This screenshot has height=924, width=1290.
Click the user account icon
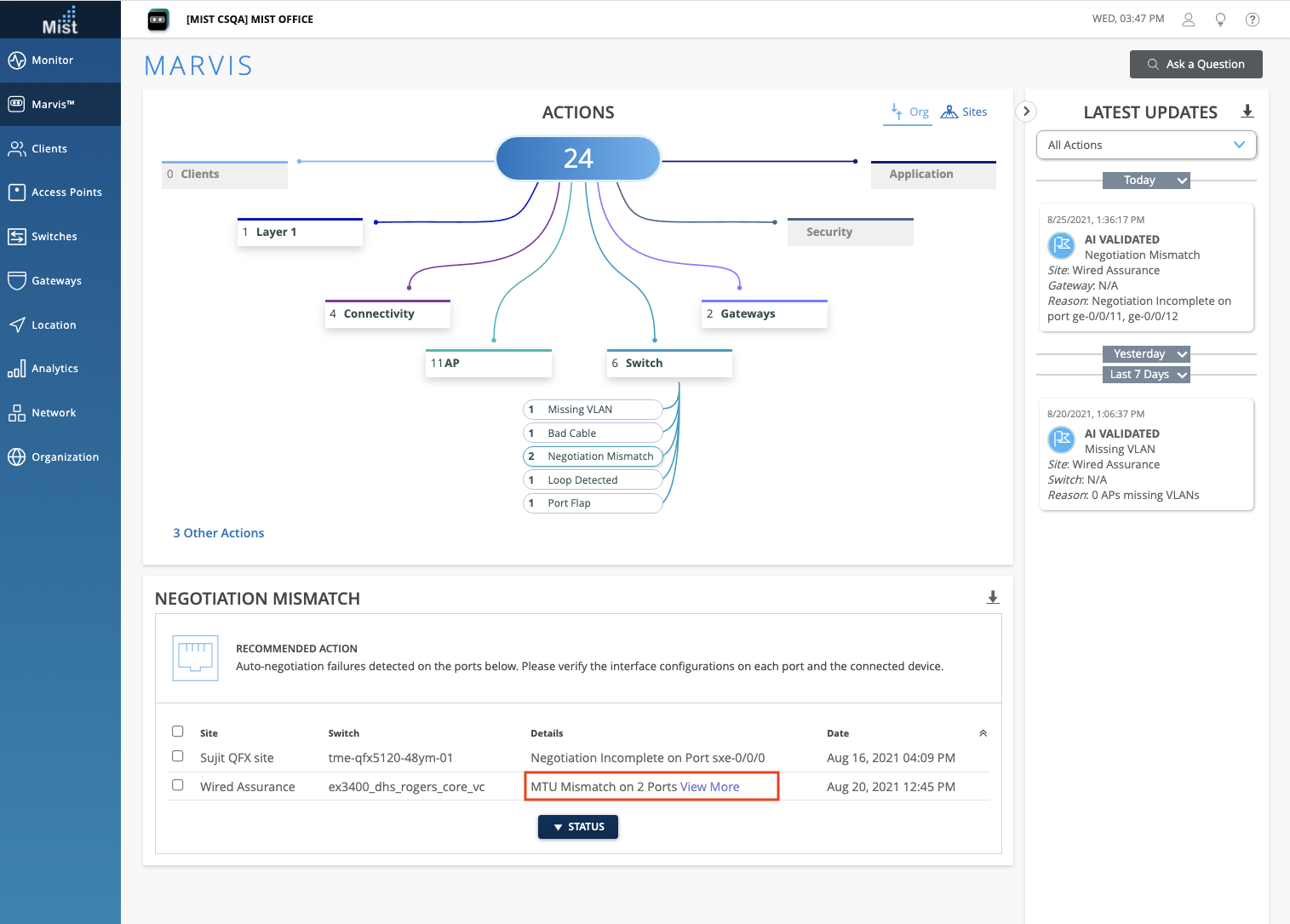tap(1189, 20)
